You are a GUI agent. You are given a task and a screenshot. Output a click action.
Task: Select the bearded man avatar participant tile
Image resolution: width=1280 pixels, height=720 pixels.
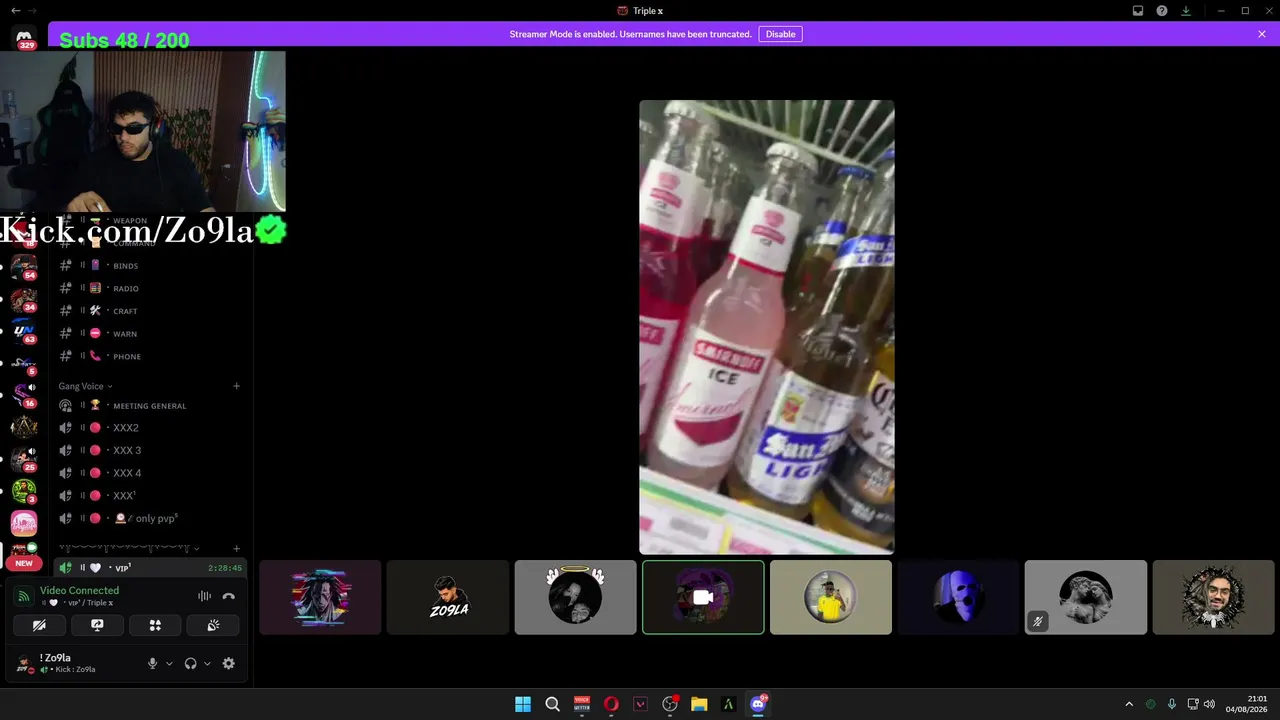point(1214,597)
